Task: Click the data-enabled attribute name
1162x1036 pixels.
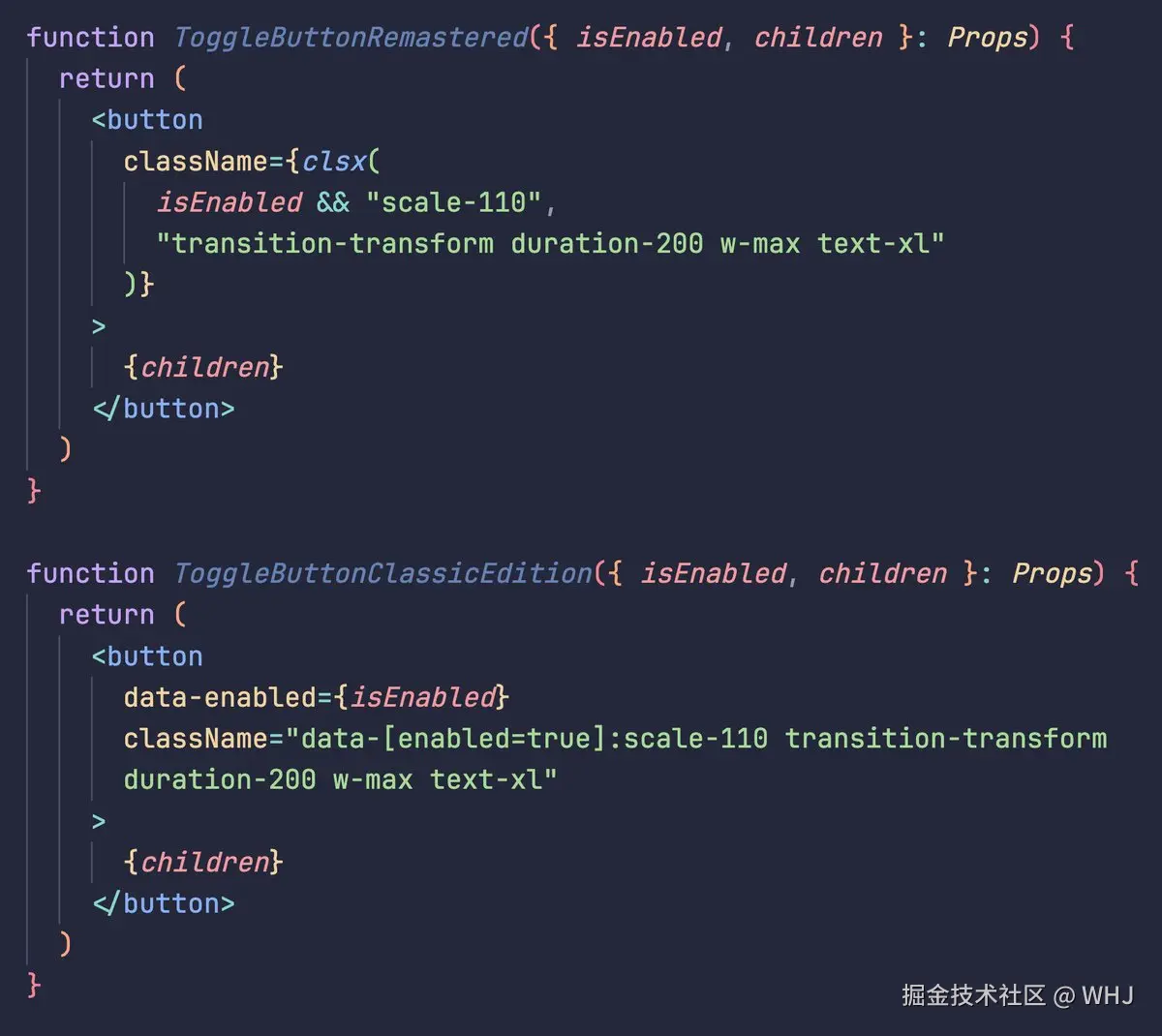Action: (x=220, y=697)
